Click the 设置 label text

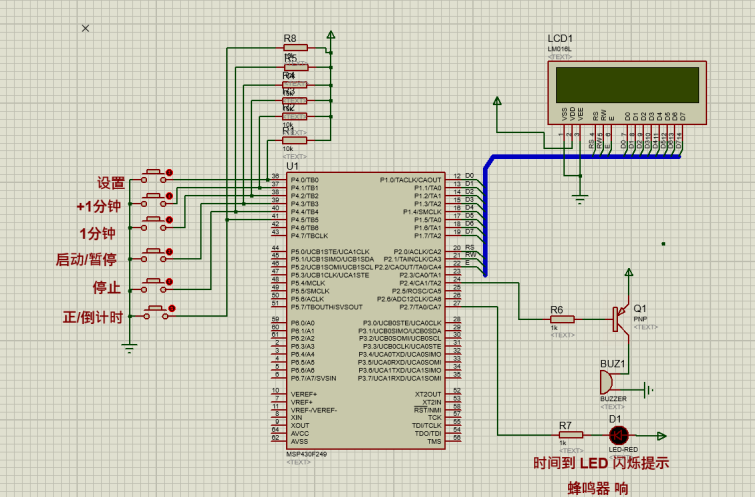point(111,183)
